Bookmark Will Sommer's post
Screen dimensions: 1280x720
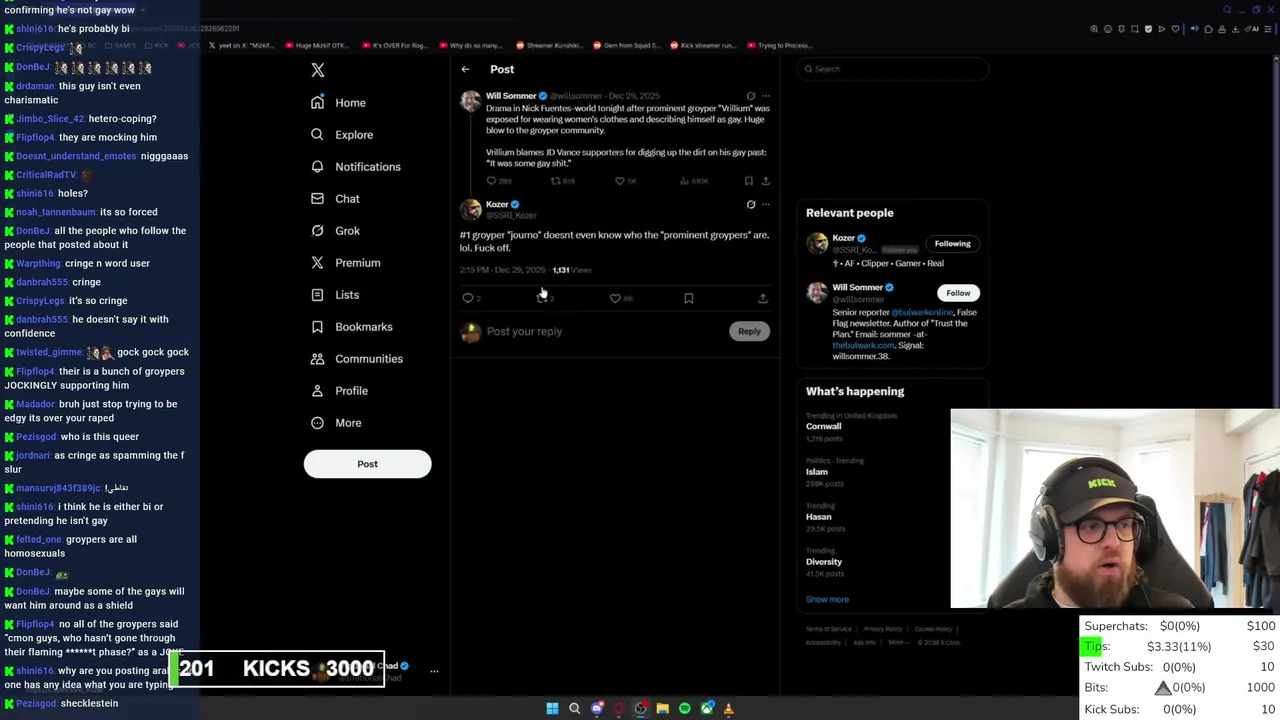tap(748, 181)
